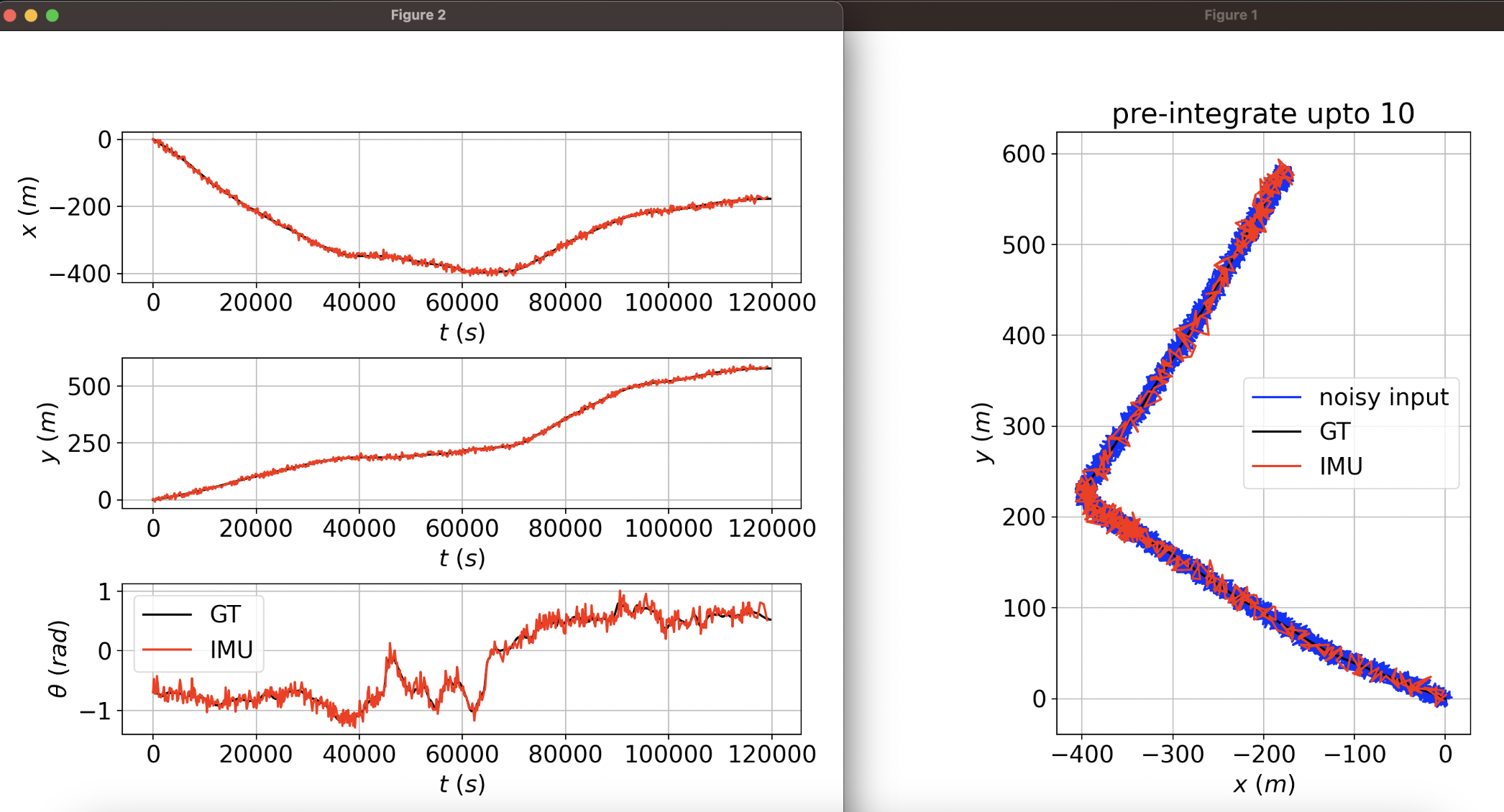This screenshot has height=812, width=1504.
Task: Click y (m) label of trajectory plot
Action: (982, 433)
